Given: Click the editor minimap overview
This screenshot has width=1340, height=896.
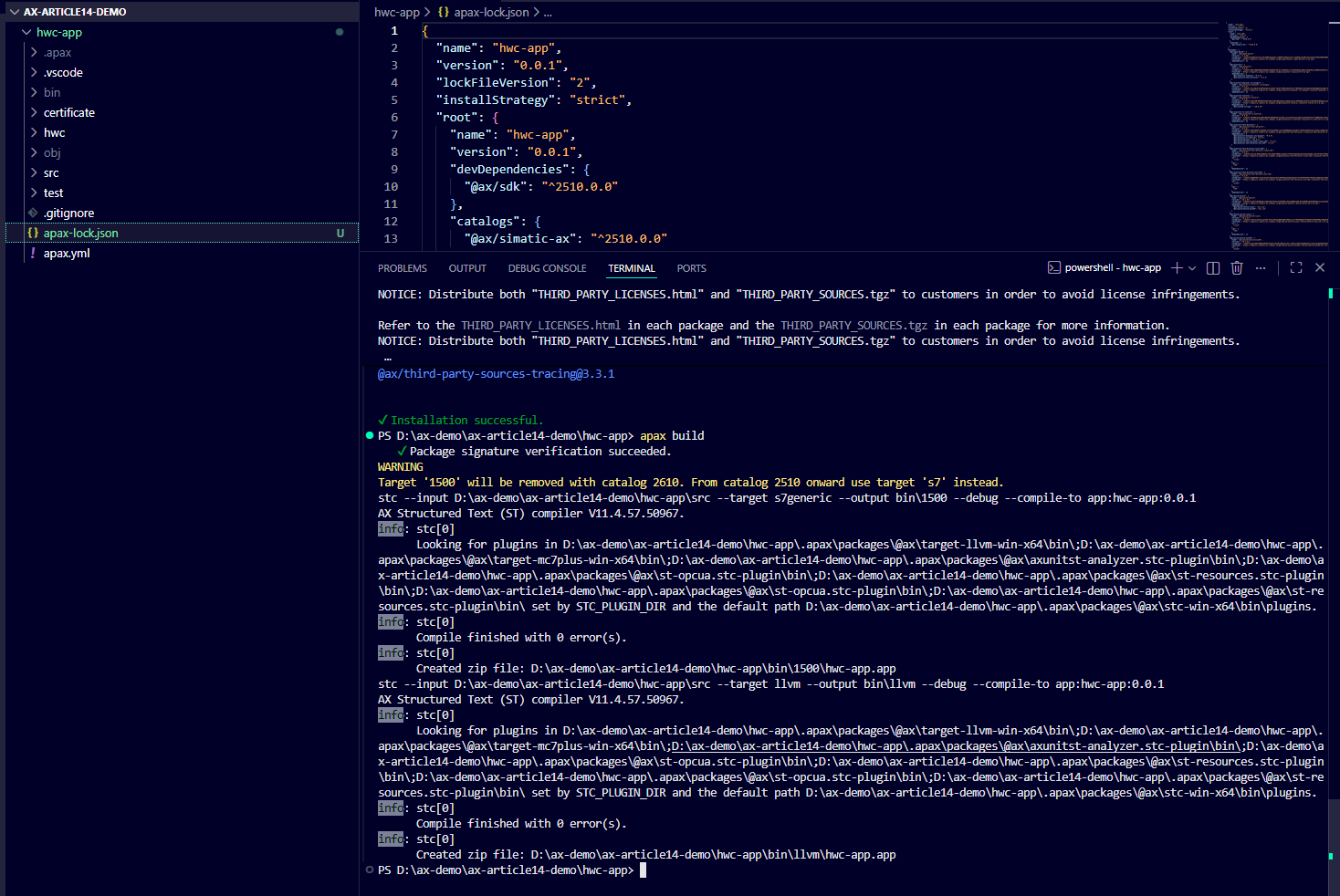Looking at the screenshot, I should coord(1276,135).
